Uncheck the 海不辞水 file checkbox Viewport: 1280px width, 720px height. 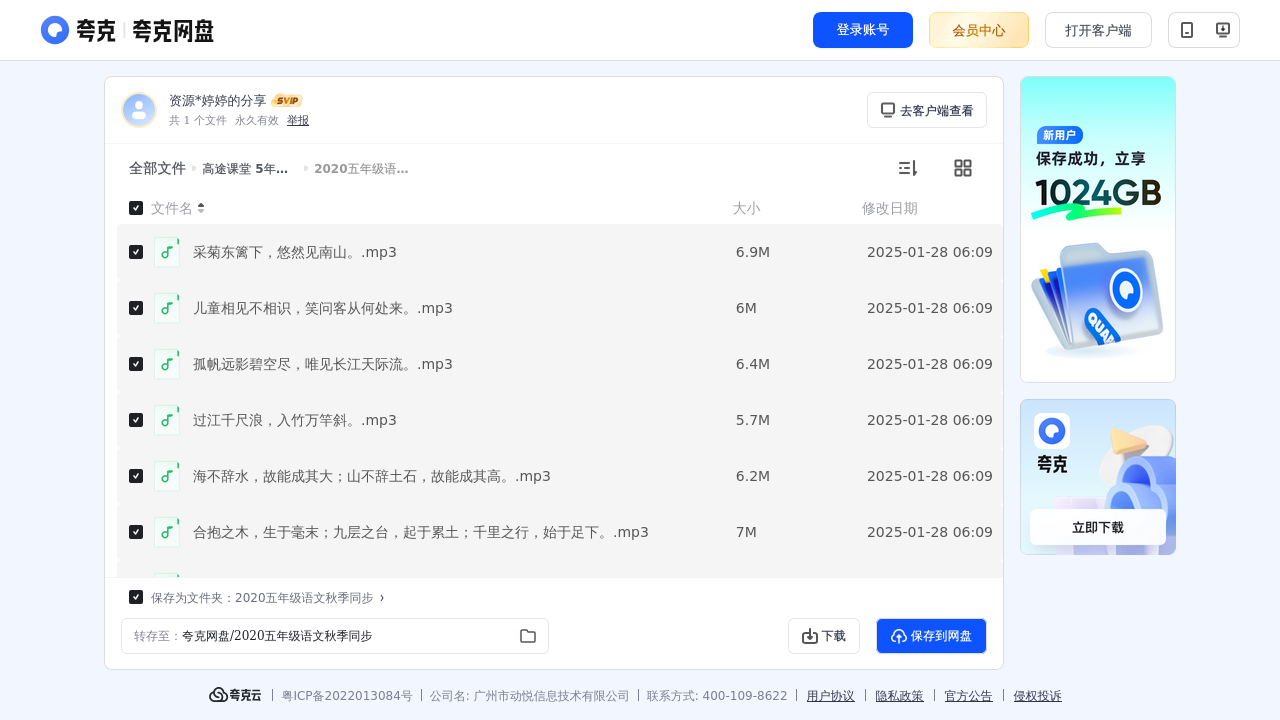[x=136, y=476]
